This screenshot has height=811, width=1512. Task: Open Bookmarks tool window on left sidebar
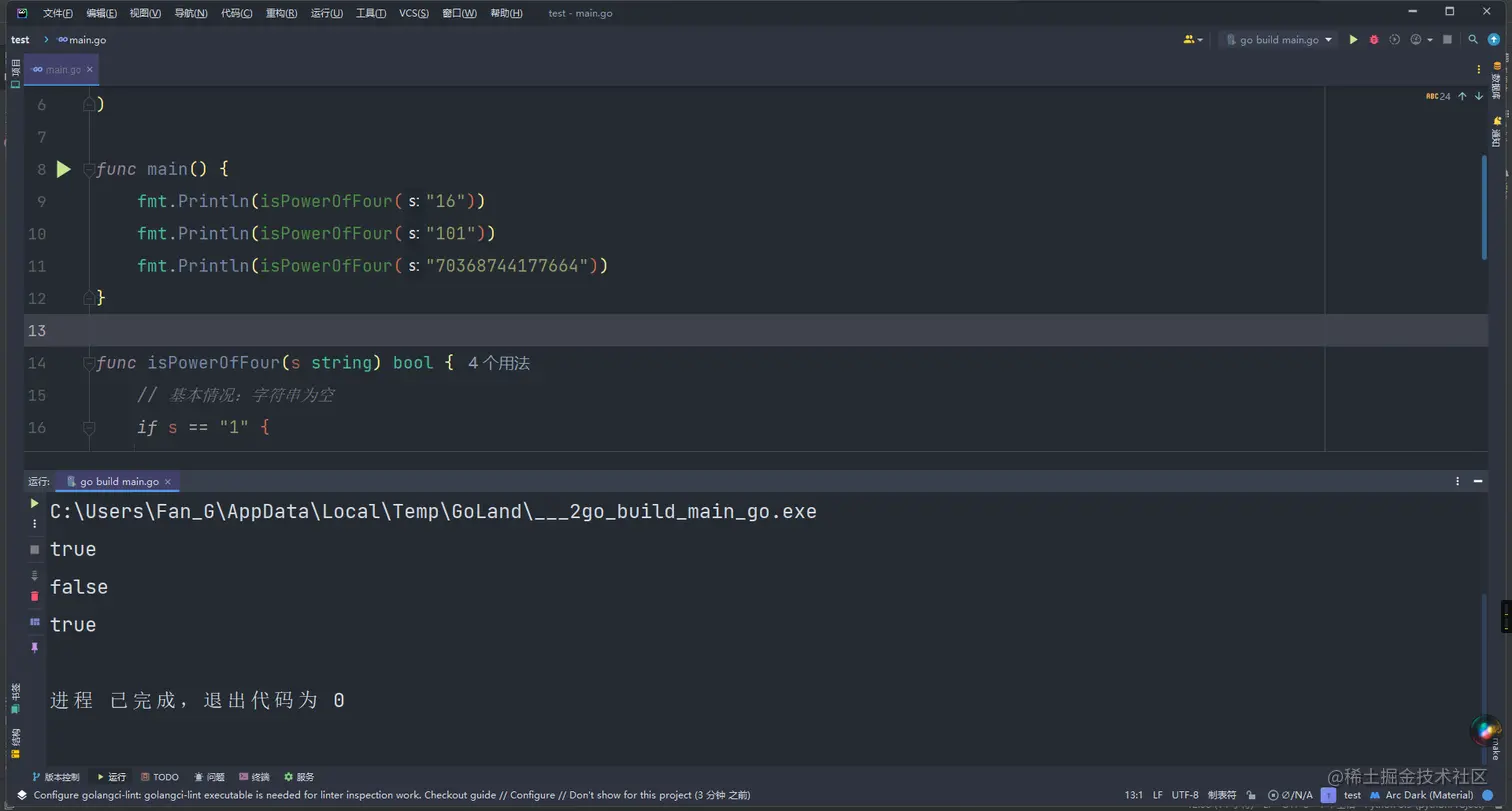tap(15, 696)
